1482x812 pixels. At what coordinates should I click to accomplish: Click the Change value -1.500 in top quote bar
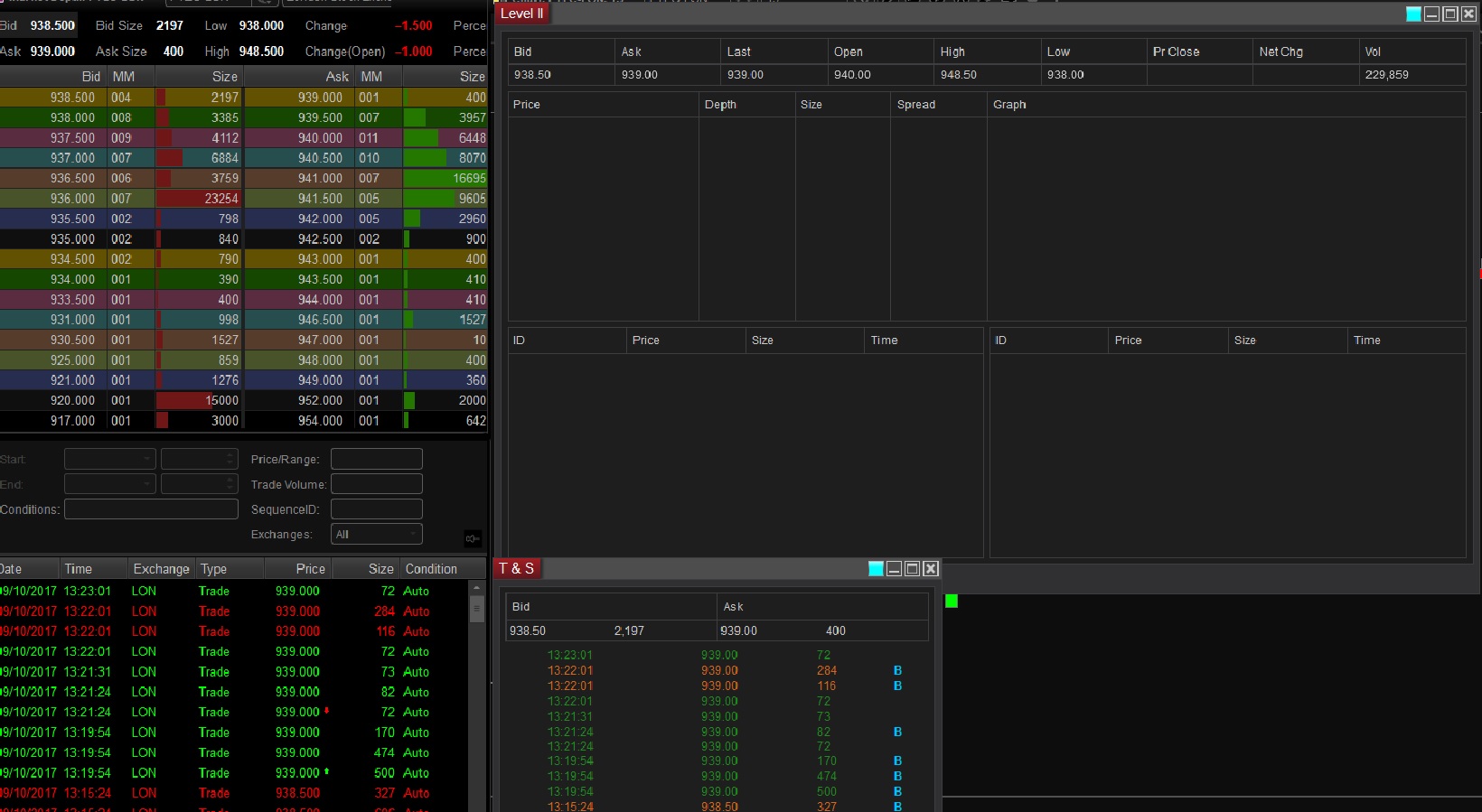pos(413,25)
